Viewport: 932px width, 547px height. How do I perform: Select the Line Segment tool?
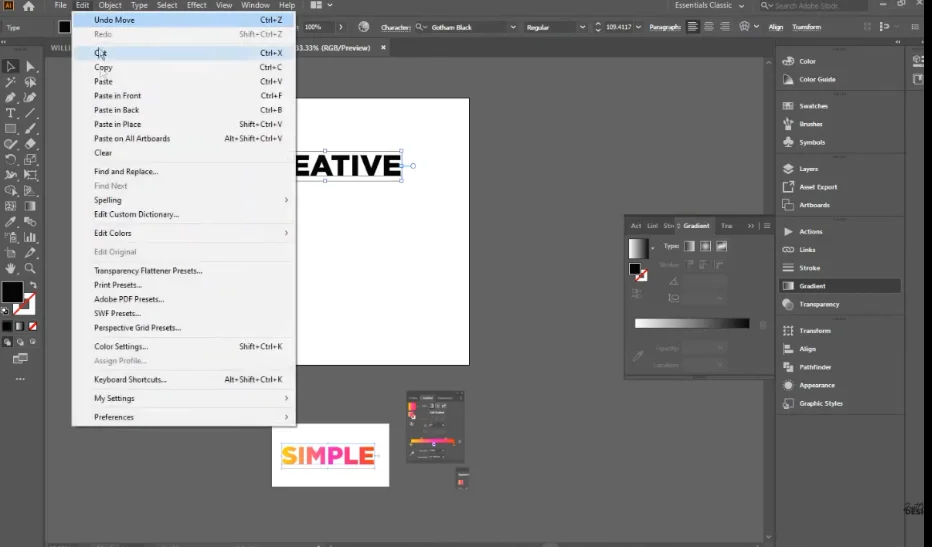click(x=30, y=113)
